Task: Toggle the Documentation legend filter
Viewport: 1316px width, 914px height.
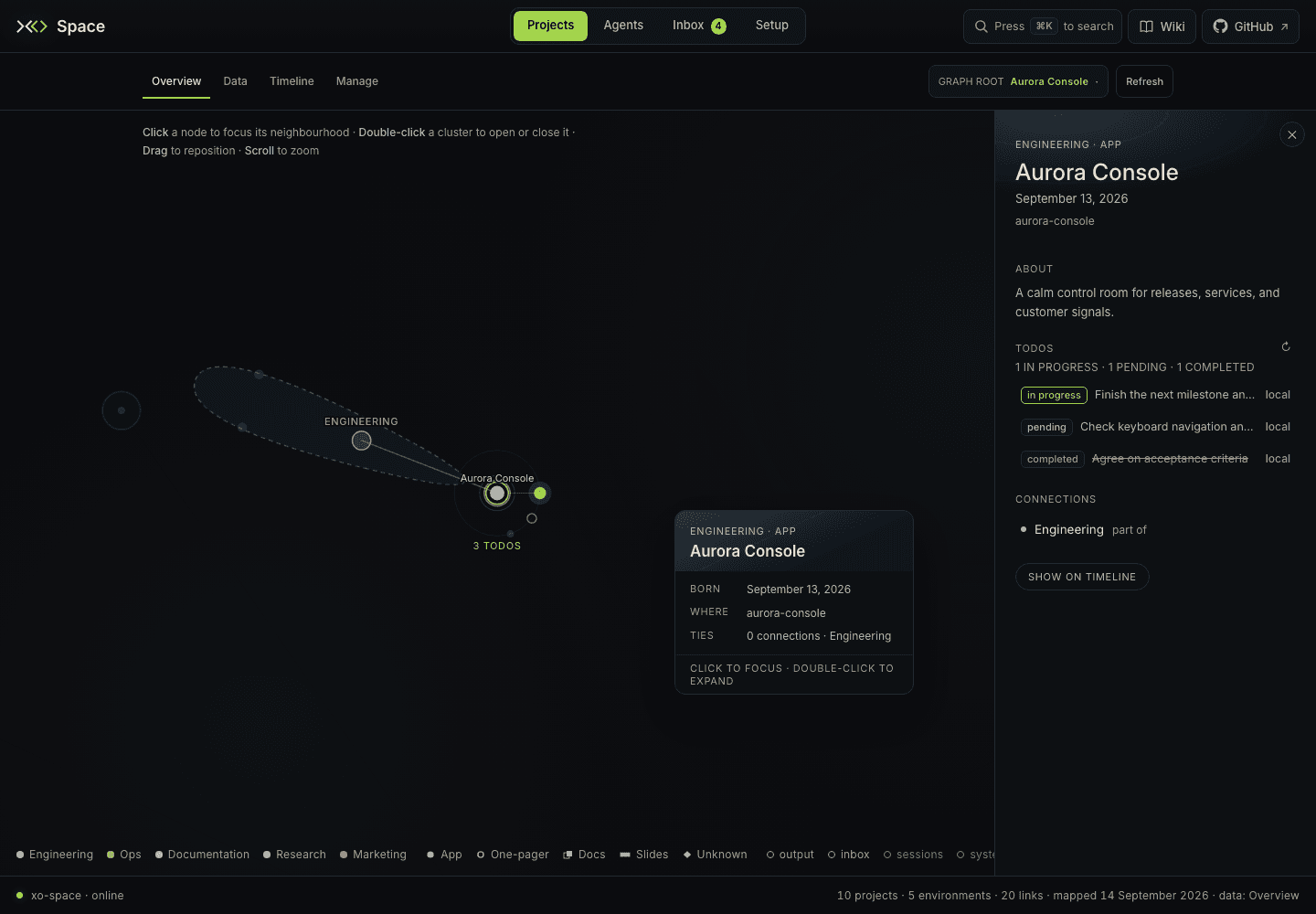Action: point(202,855)
